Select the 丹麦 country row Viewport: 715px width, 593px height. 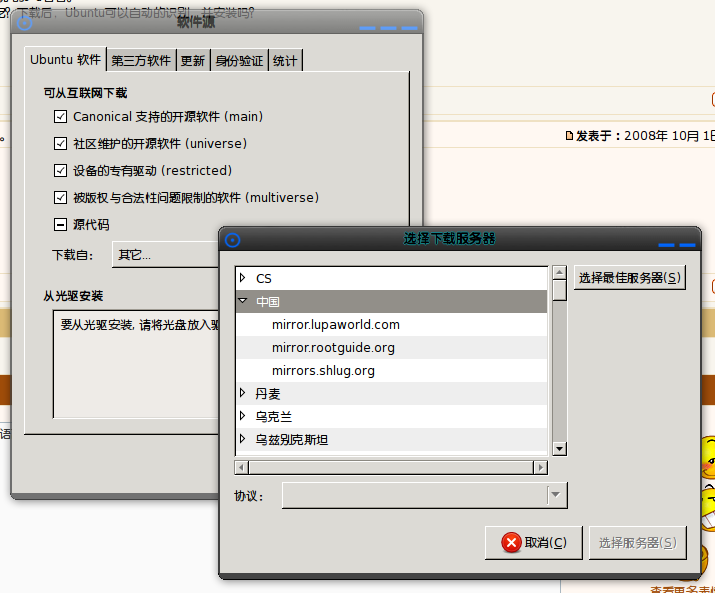tap(391, 394)
